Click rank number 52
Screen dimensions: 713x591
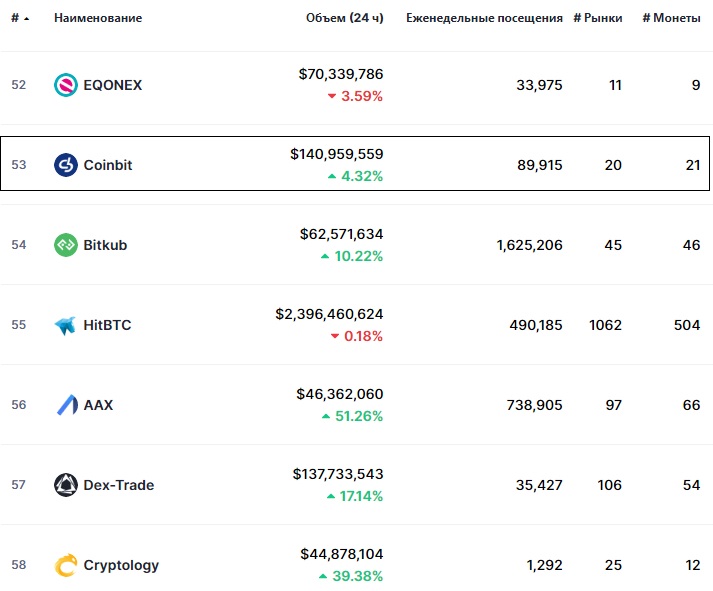coord(19,85)
